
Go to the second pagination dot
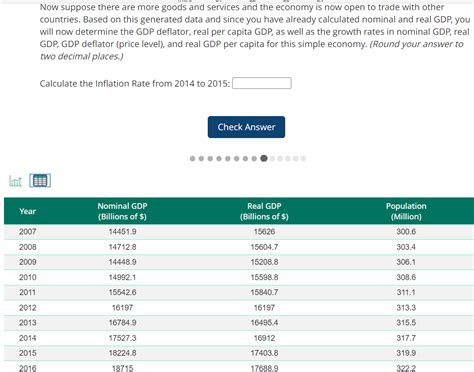coord(201,158)
